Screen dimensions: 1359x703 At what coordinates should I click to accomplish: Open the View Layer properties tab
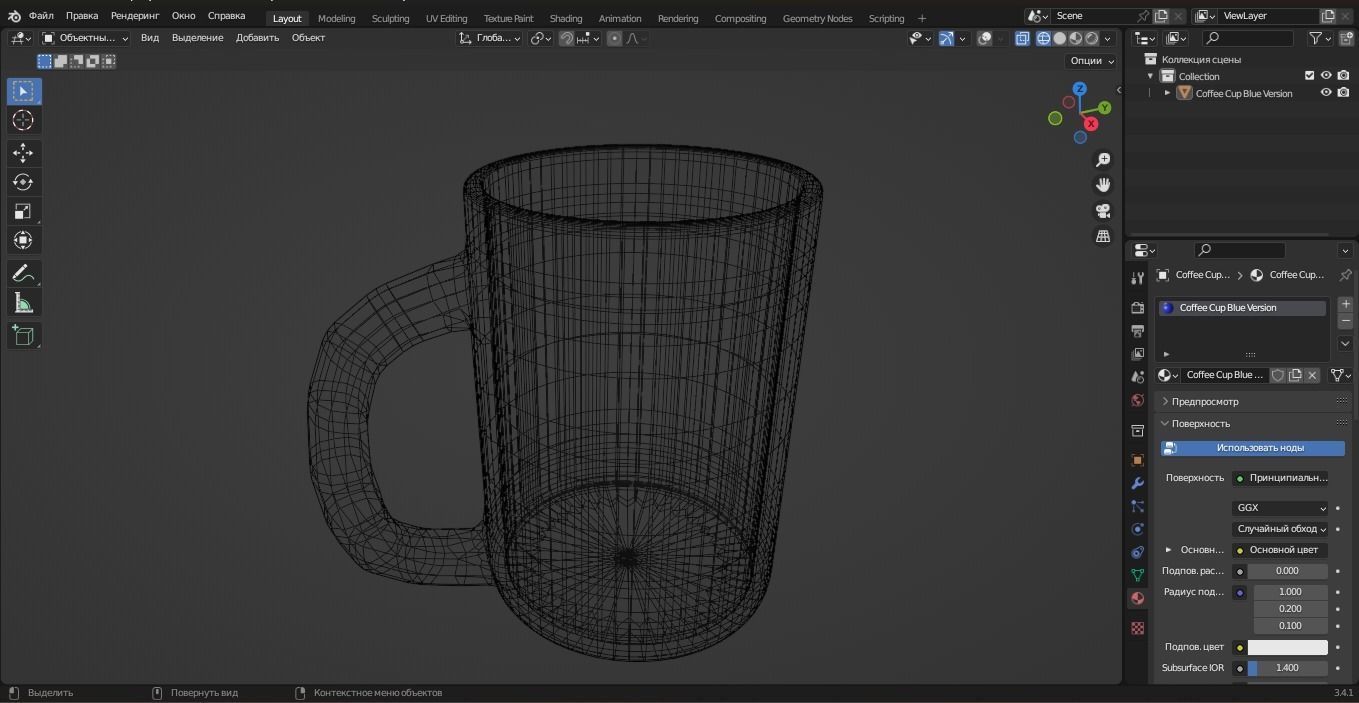coord(1137,353)
